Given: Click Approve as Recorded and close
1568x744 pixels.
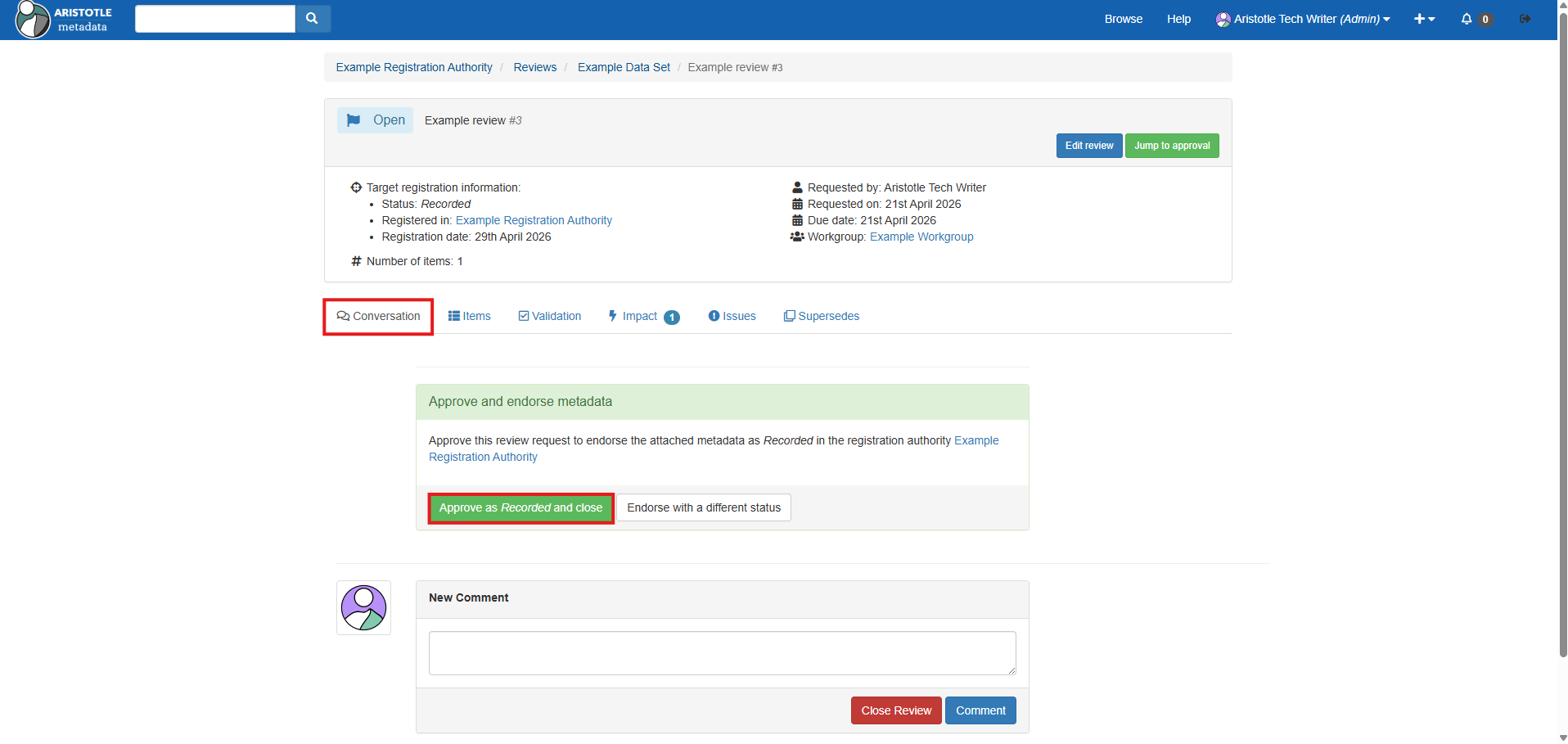Looking at the screenshot, I should coord(520,507).
